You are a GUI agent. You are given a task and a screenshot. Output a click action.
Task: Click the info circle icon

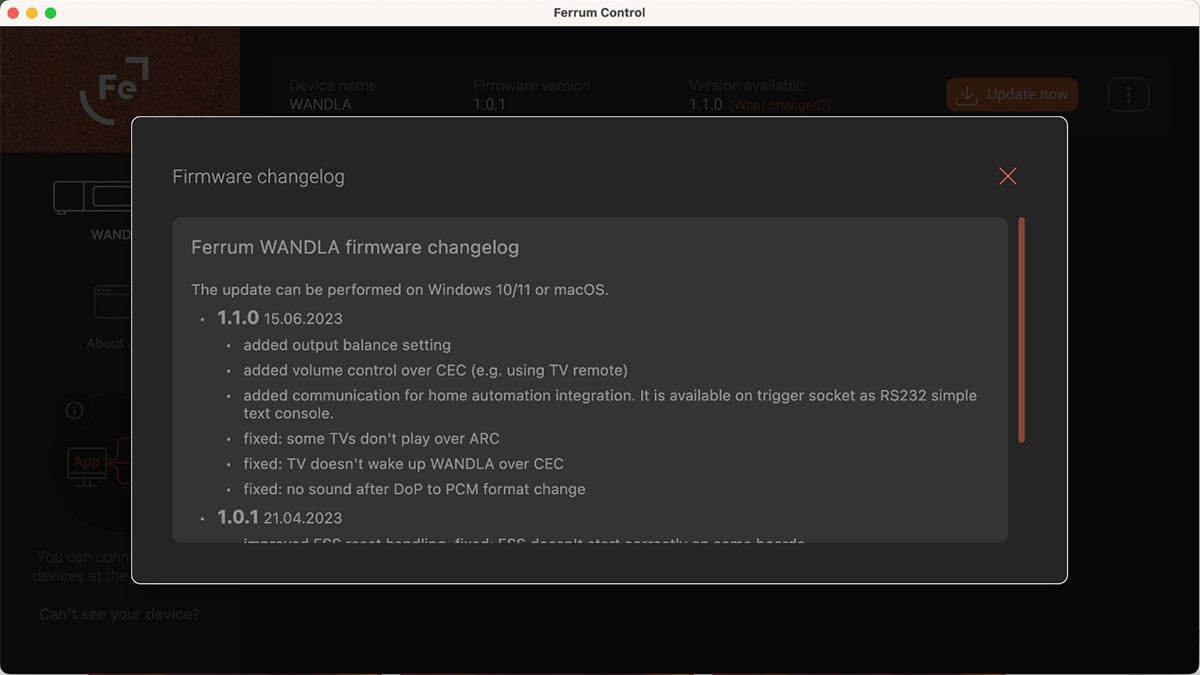coord(74,410)
